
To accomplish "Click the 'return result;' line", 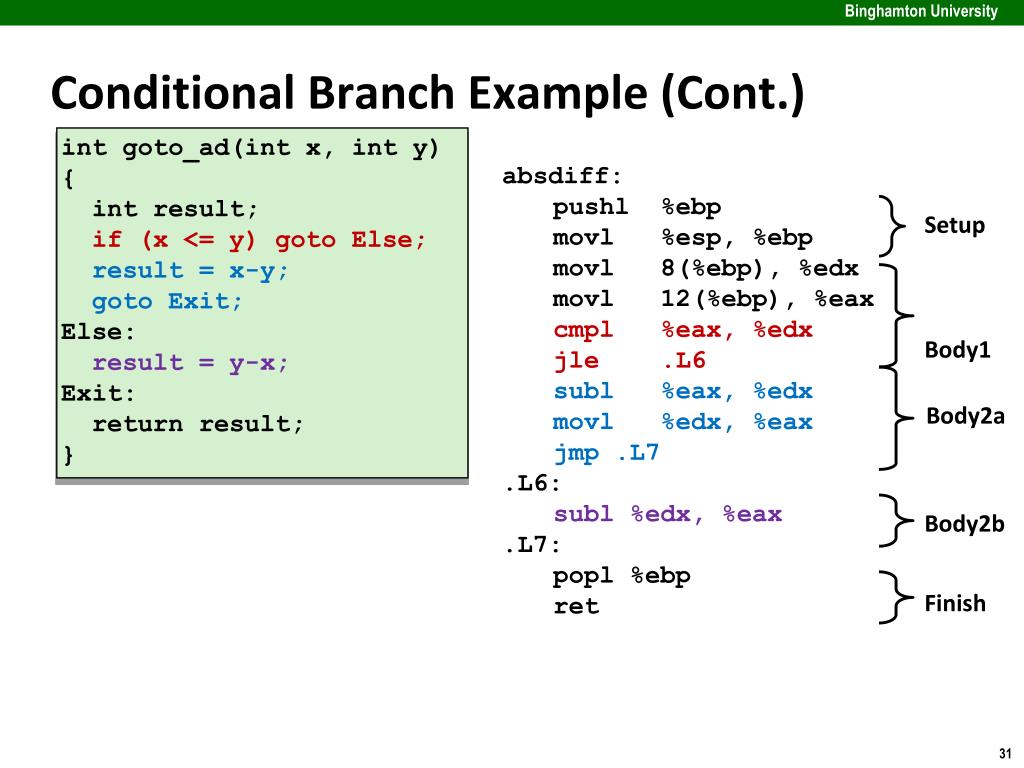I will coord(198,424).
